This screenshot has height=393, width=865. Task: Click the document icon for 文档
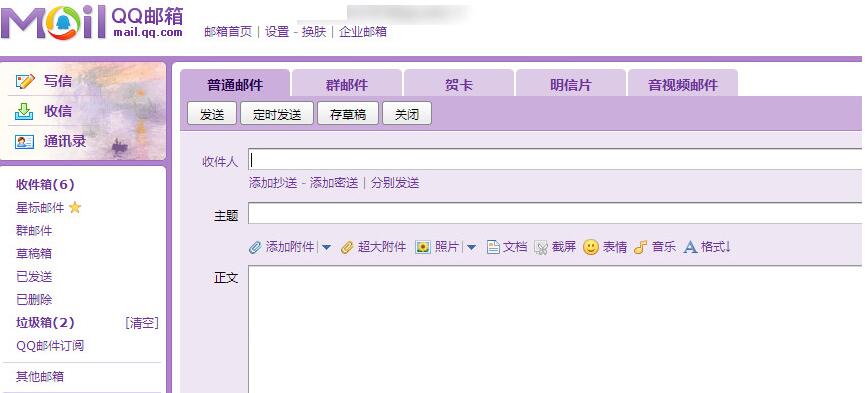pos(493,247)
